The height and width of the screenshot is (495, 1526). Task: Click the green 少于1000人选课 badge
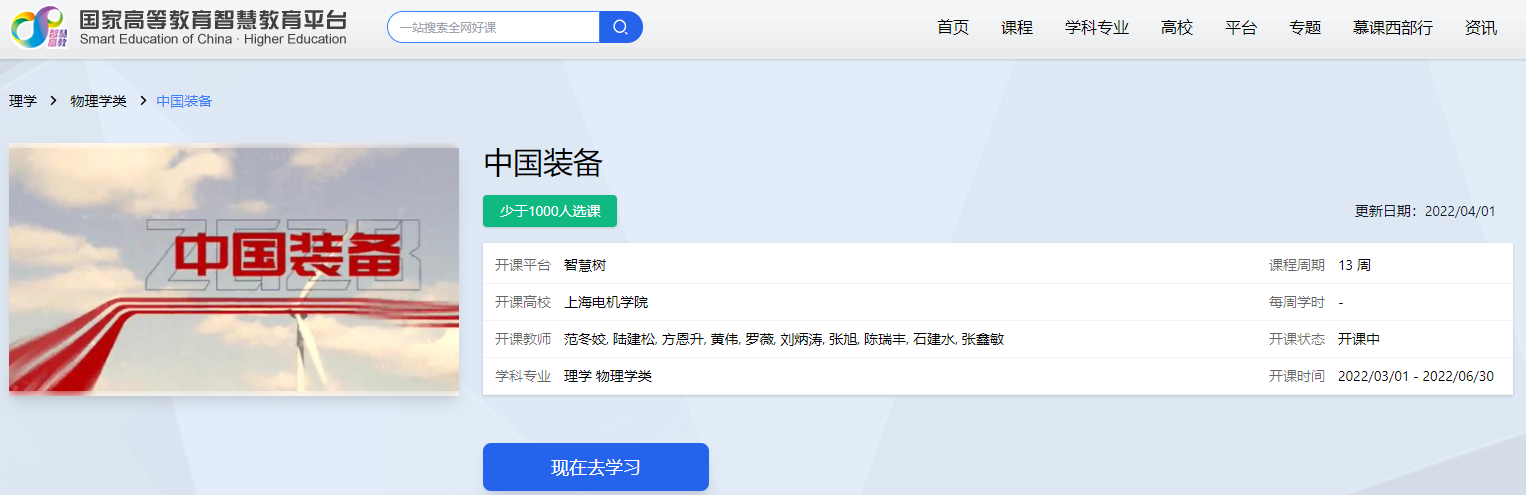click(549, 211)
